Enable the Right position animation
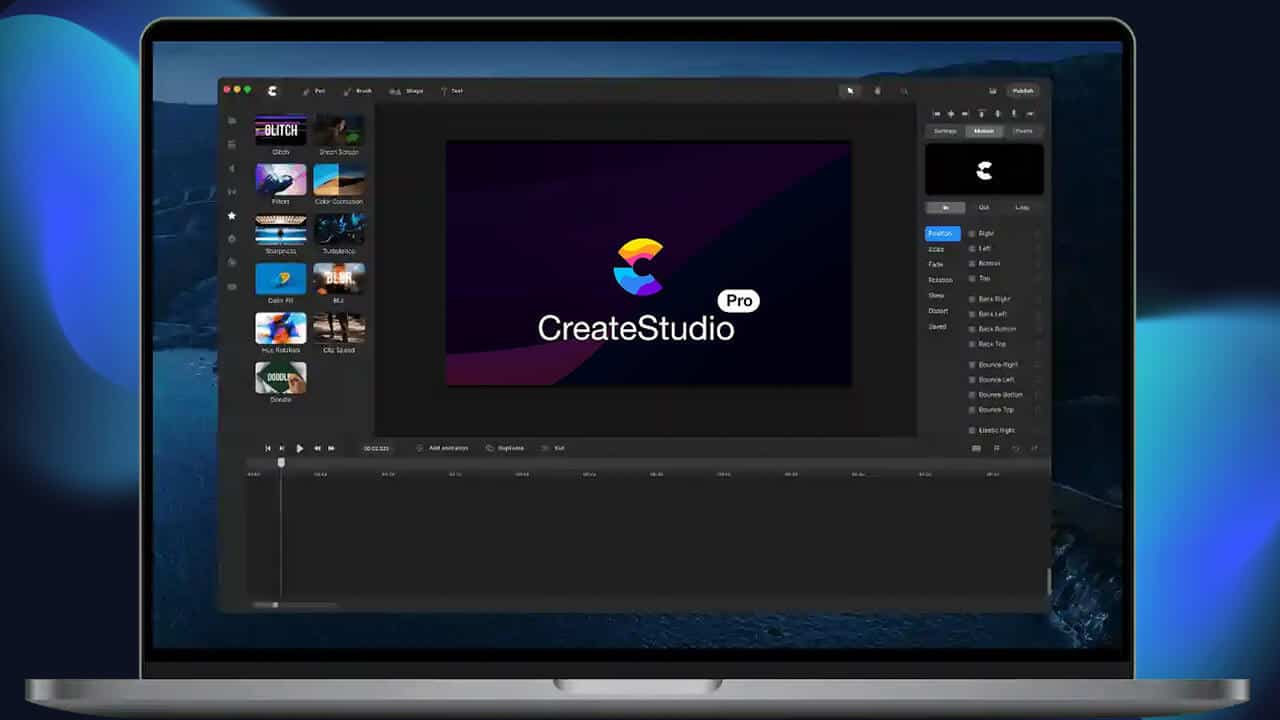Viewport: 1280px width, 720px height. click(971, 234)
